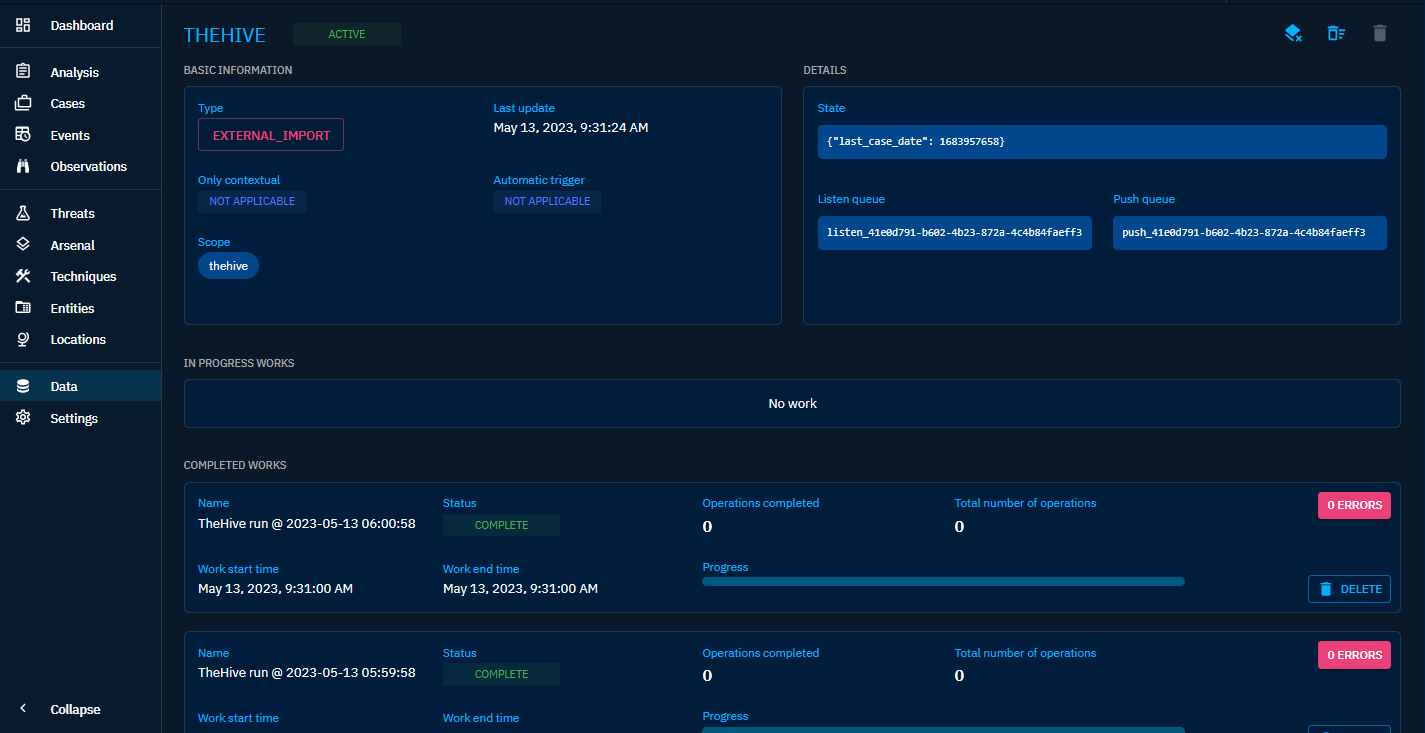Click the COMPLETED WORKS heading
Screen dimensions: 1425x733
click(x=235, y=466)
